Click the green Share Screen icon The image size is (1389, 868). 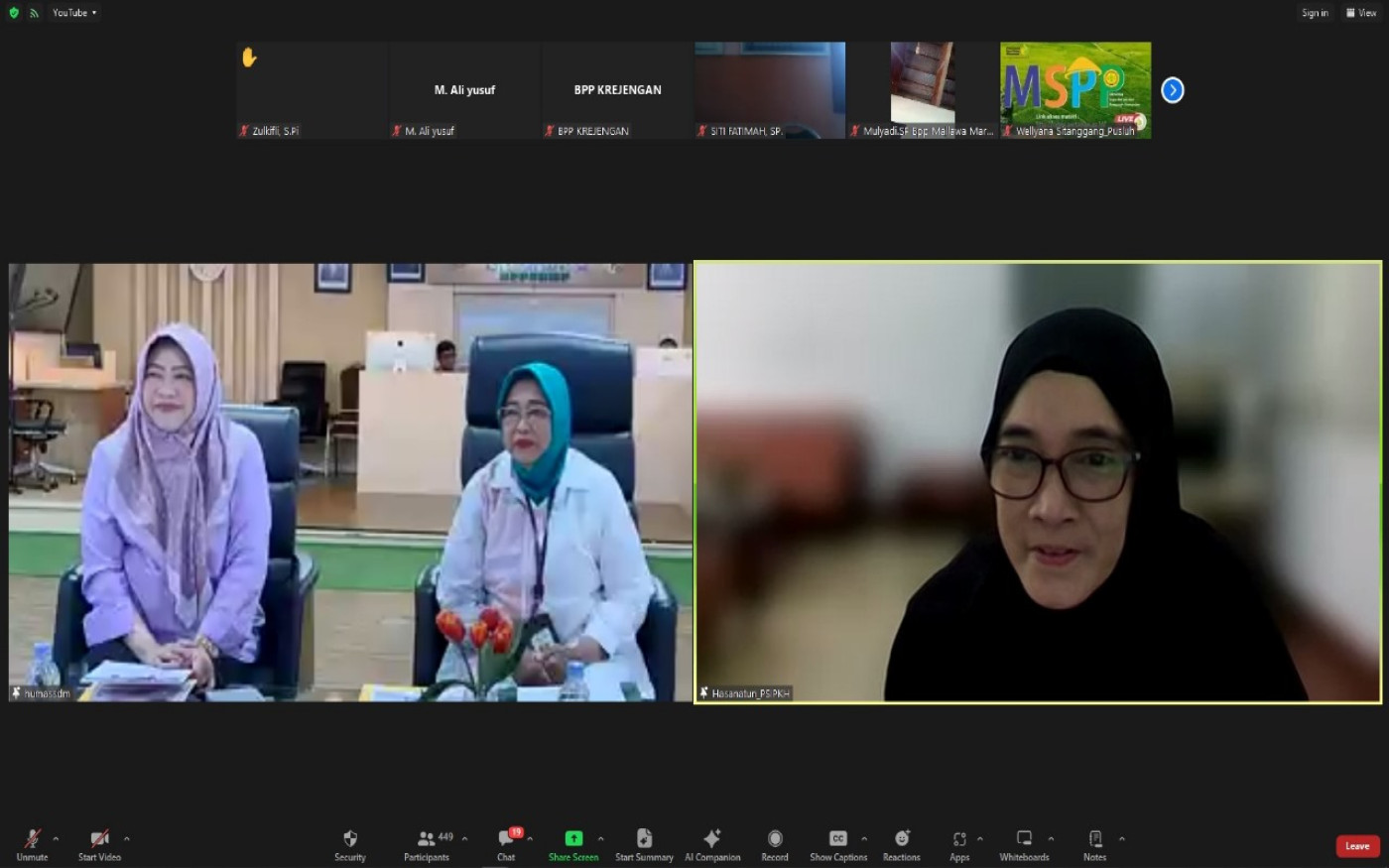point(573,839)
